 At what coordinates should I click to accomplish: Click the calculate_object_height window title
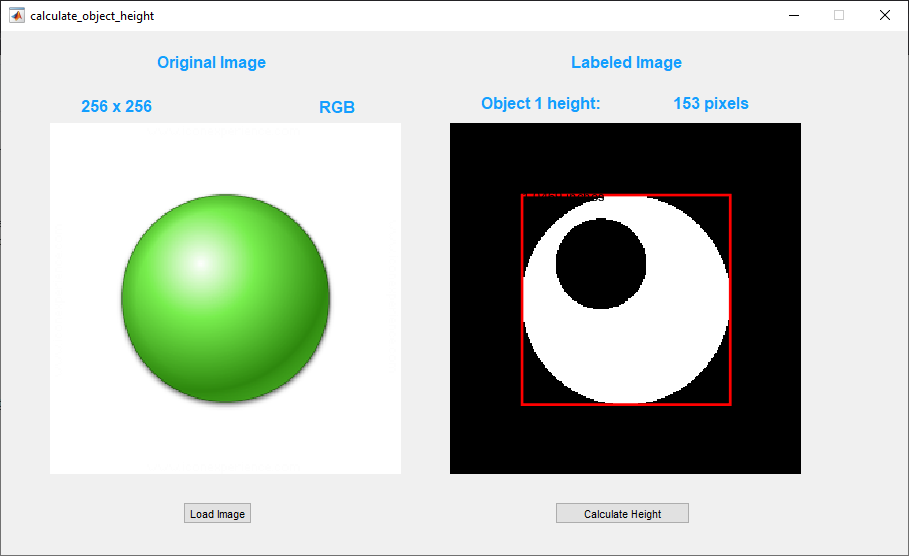92,16
